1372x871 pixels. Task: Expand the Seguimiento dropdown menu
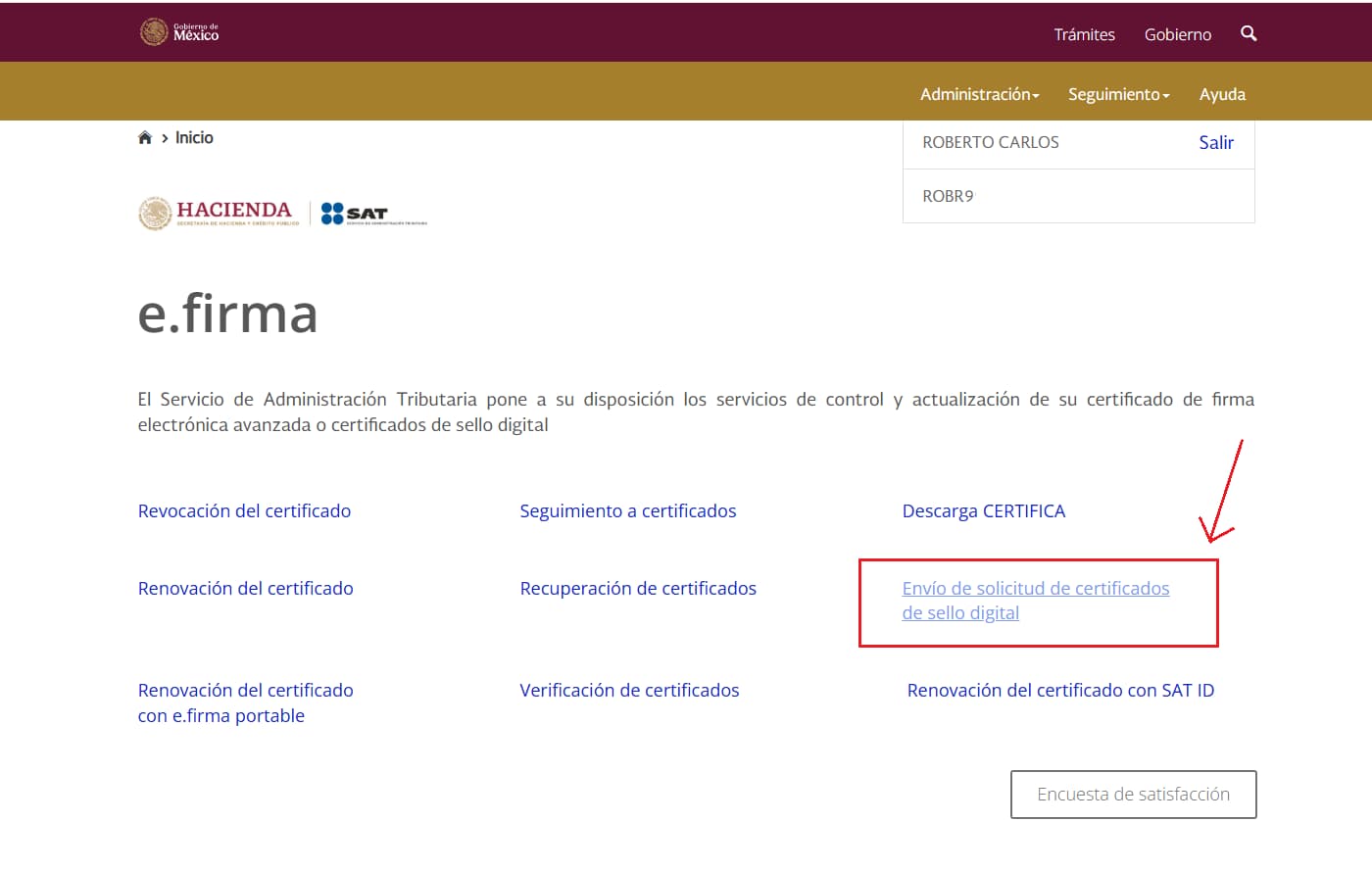click(x=1119, y=94)
